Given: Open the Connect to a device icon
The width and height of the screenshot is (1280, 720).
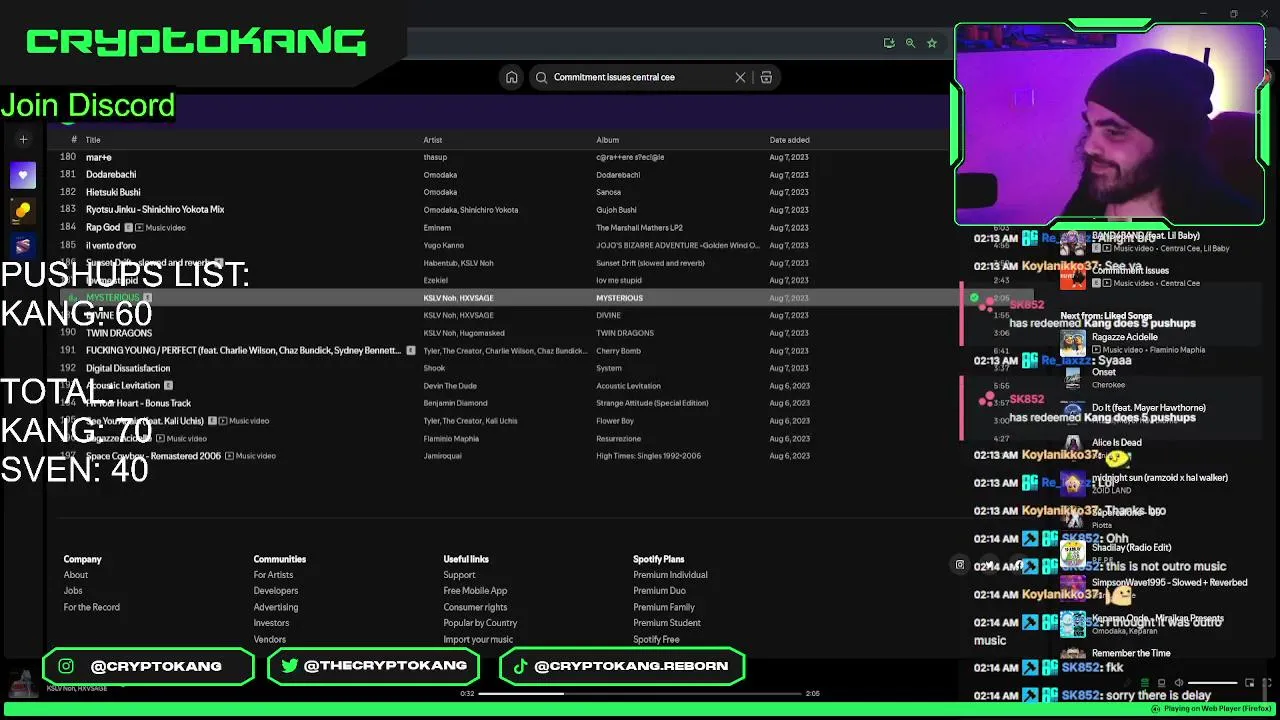Looking at the screenshot, I should click(1160, 683).
